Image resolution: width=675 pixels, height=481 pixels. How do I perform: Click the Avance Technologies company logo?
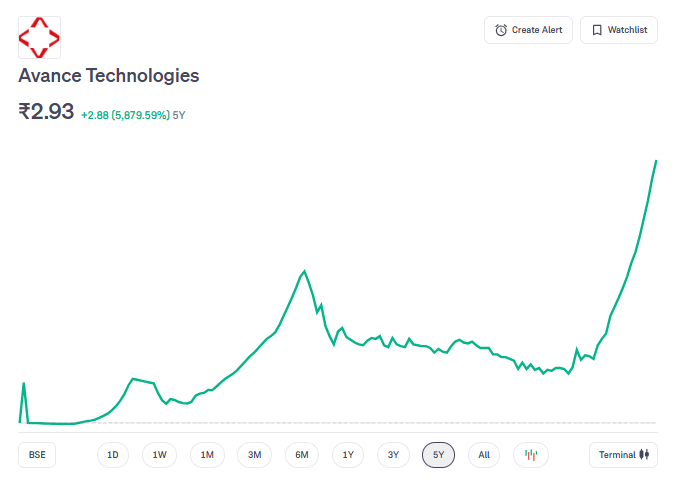pyautogui.click(x=39, y=37)
